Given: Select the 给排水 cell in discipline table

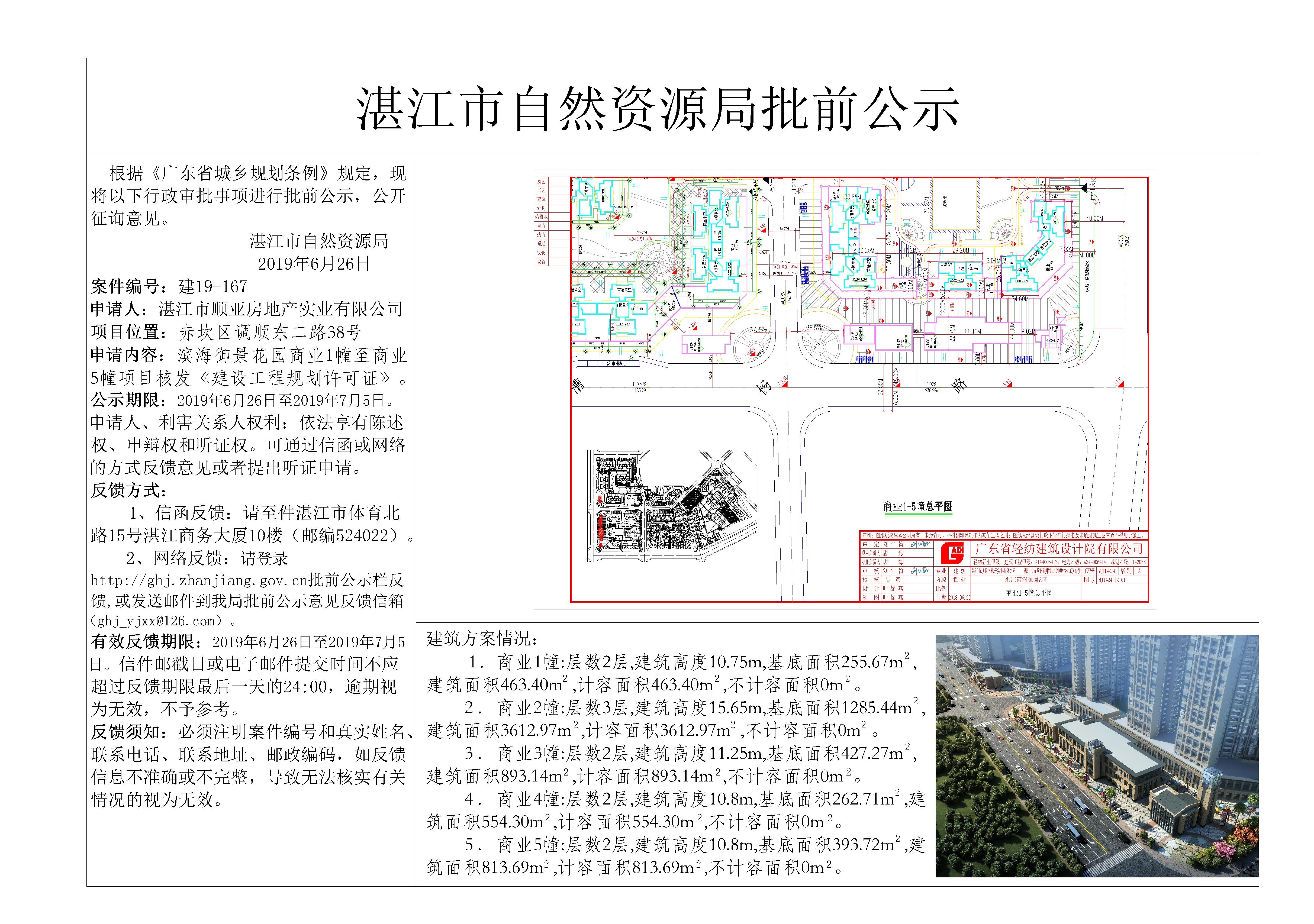Looking at the screenshot, I should tap(541, 217).
